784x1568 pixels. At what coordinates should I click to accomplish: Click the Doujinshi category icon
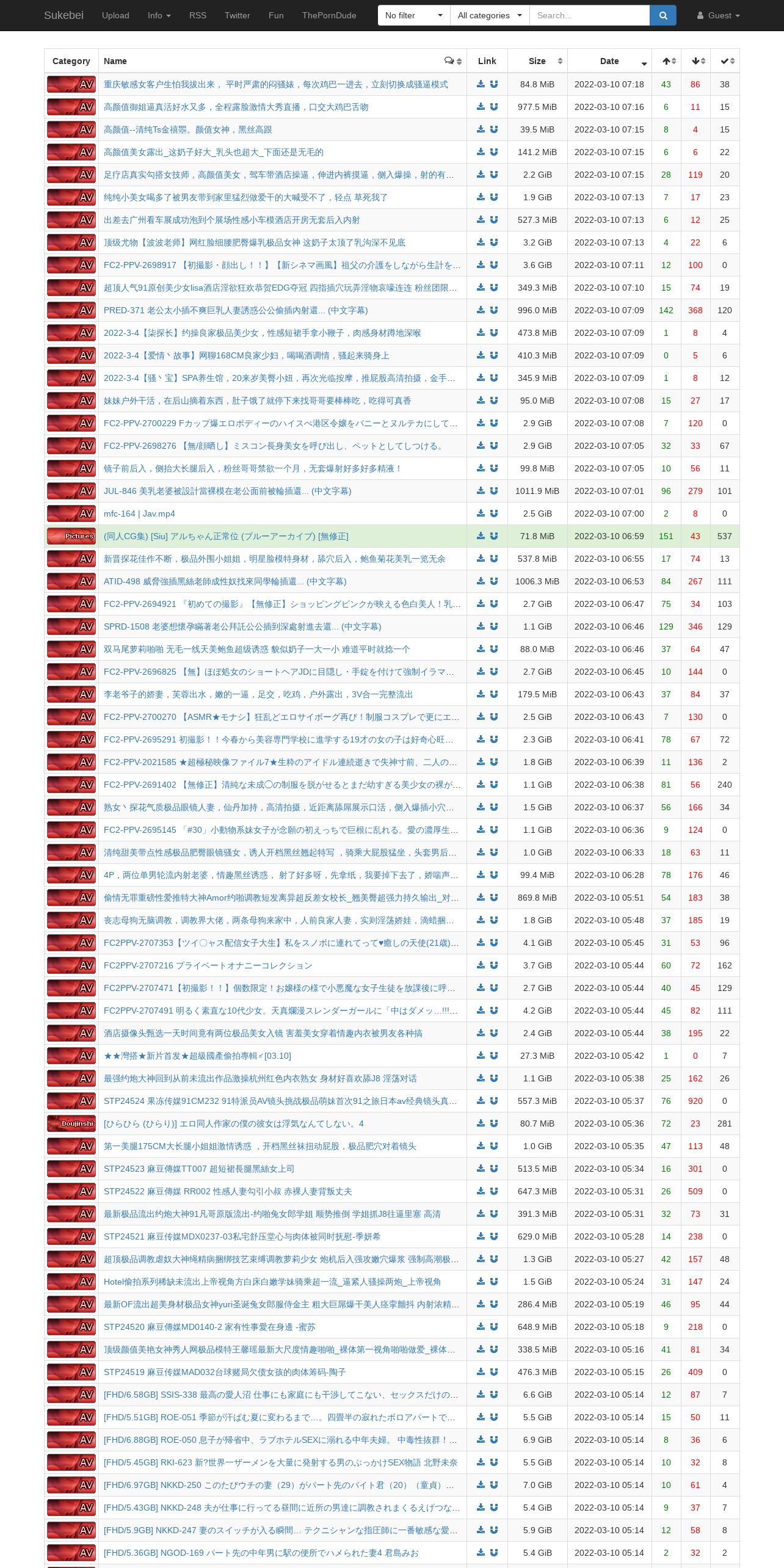[71, 1123]
